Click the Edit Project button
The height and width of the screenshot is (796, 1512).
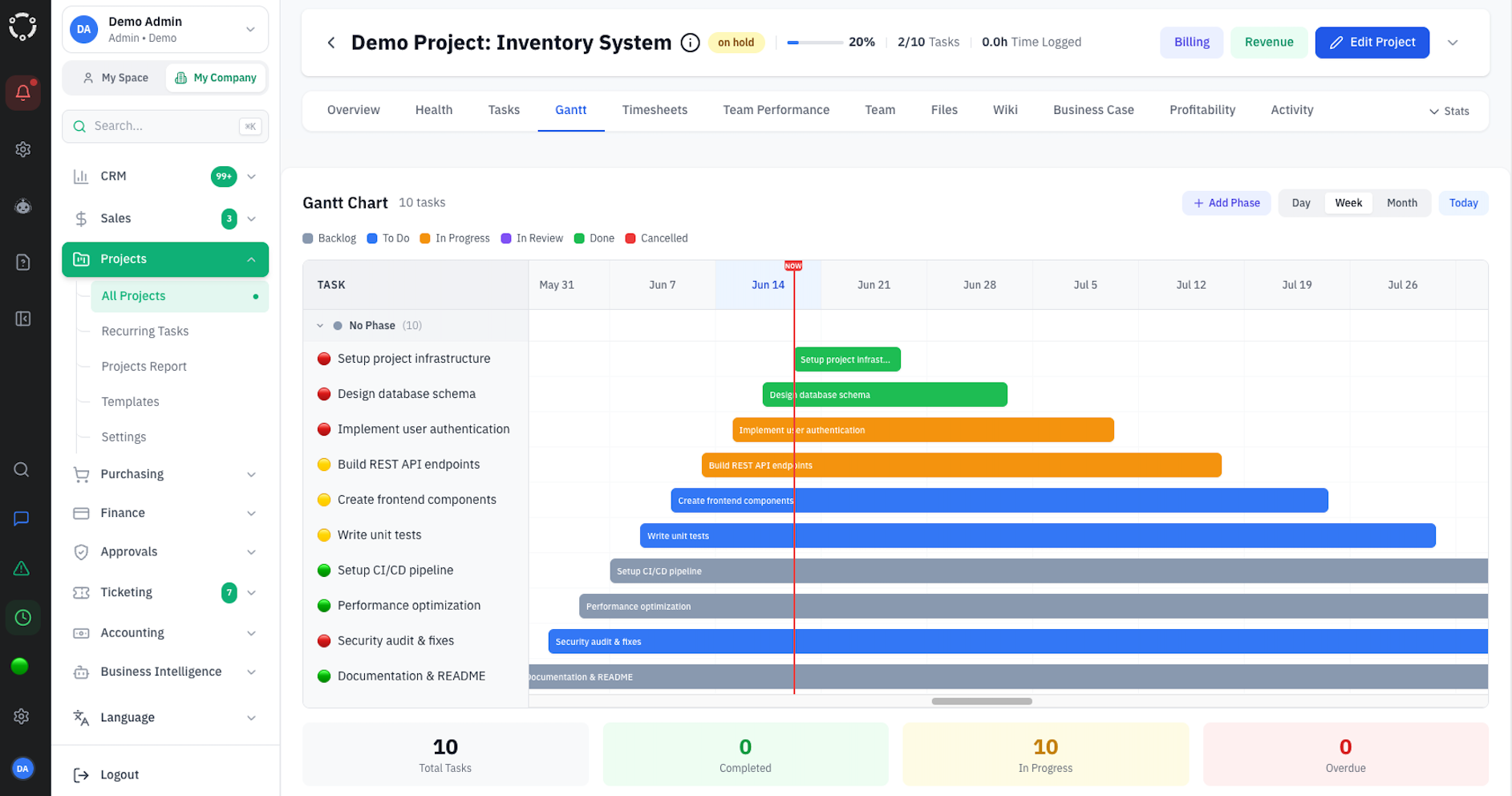(1372, 43)
